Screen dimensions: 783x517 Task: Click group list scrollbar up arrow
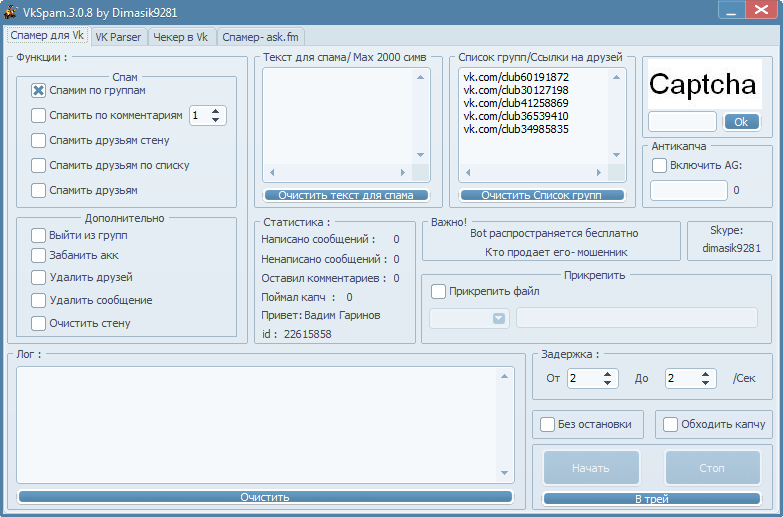616,77
